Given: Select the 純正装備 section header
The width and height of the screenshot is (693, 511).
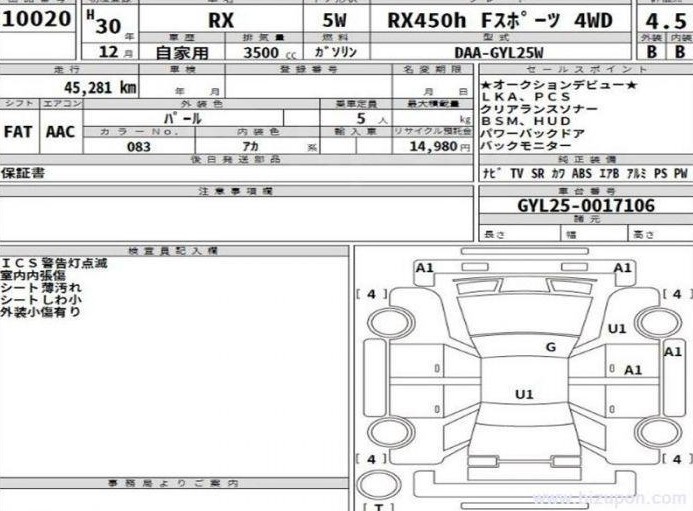Looking at the screenshot, I should [586, 159].
